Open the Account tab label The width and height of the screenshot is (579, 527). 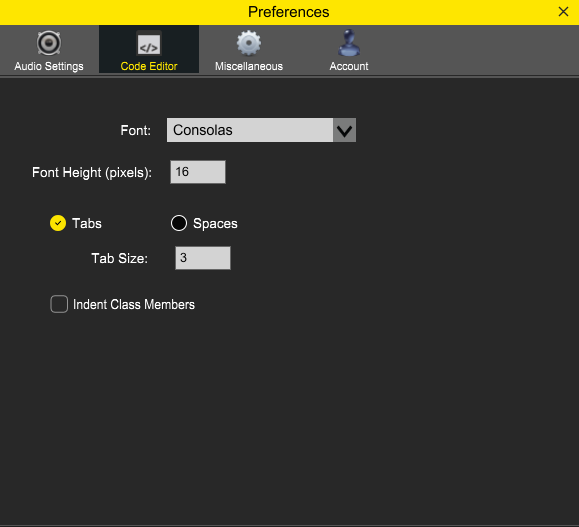point(349,66)
